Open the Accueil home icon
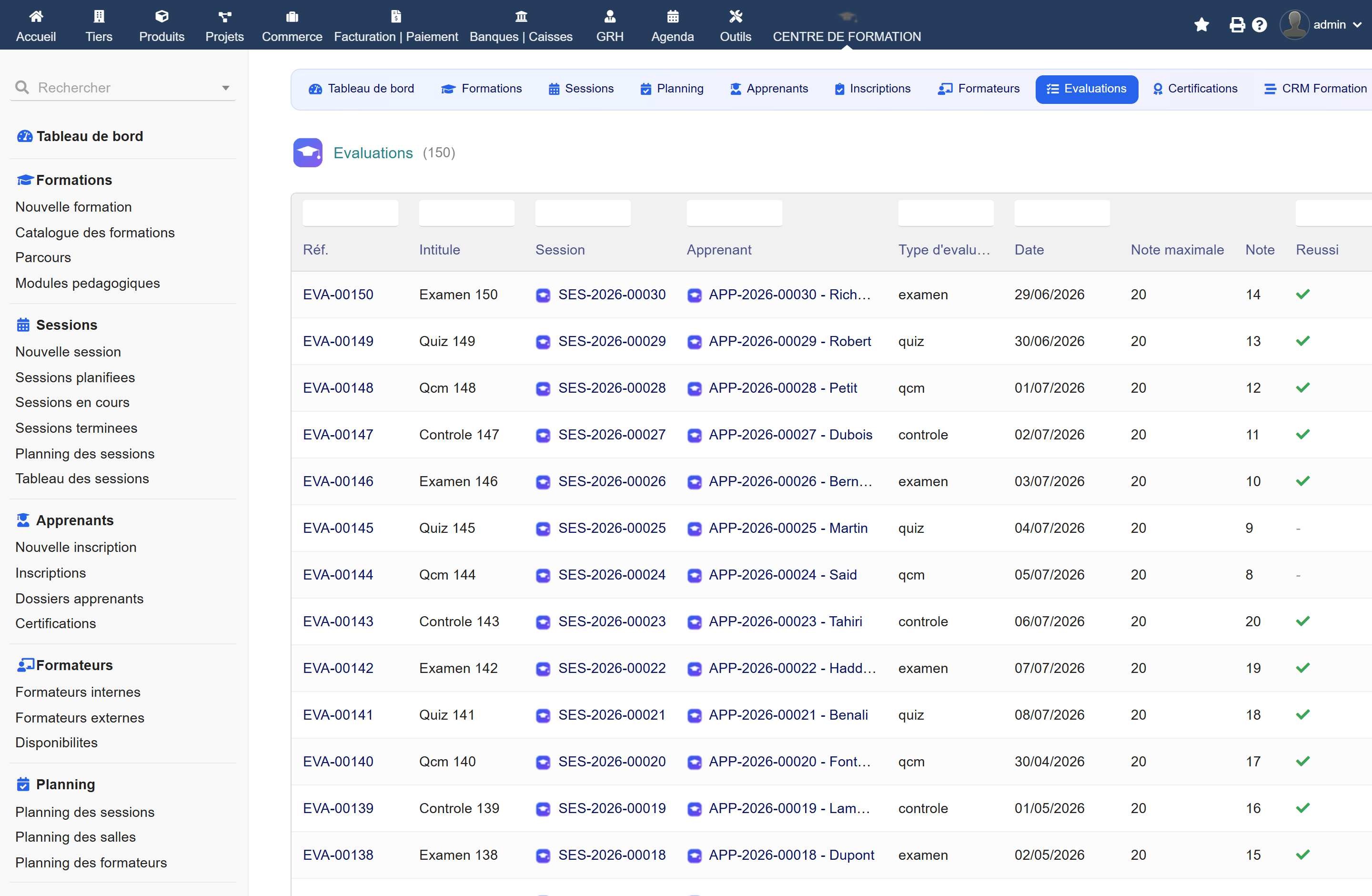The image size is (1372, 896). tap(36, 16)
